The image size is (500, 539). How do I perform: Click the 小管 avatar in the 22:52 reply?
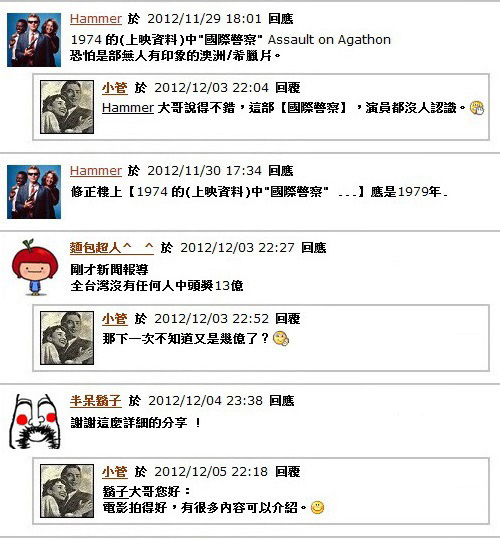[67, 338]
